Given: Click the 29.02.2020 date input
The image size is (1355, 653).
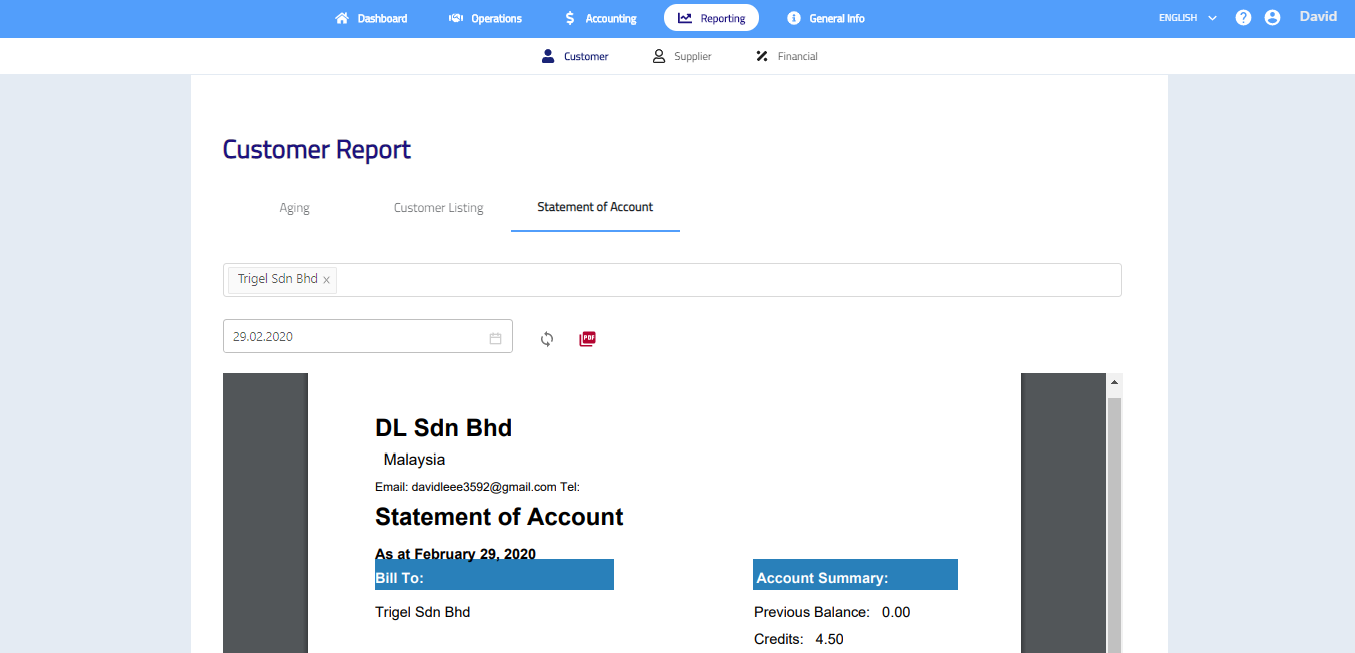Looking at the screenshot, I should [355, 337].
